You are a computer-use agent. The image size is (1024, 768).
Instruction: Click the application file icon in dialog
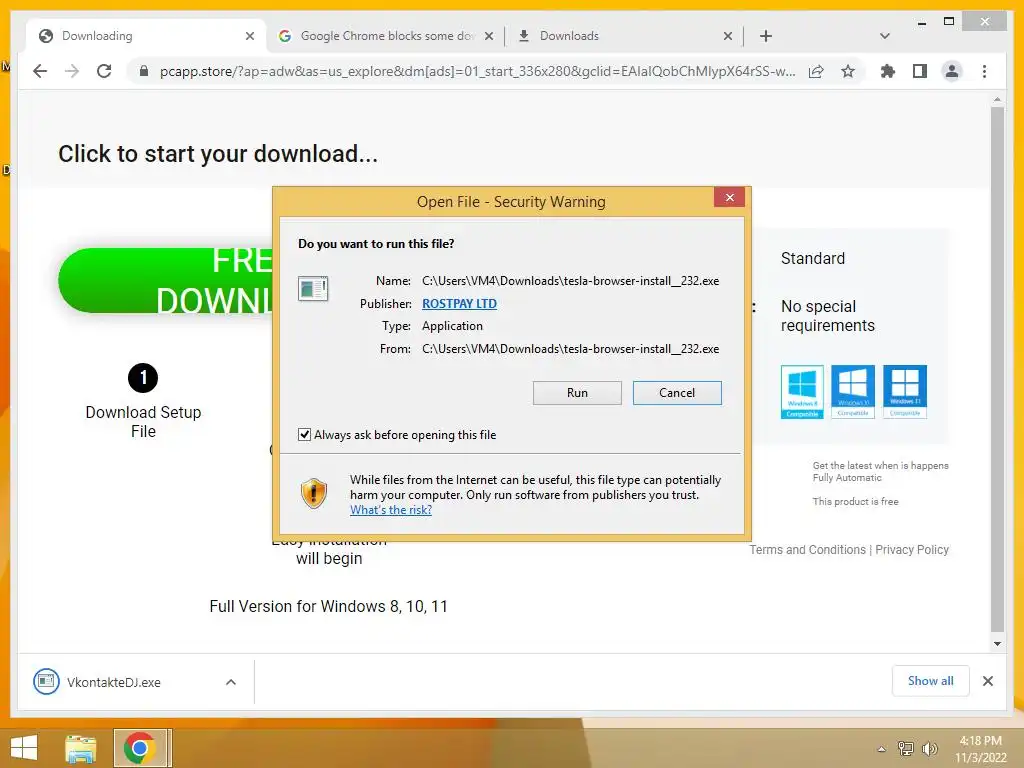(x=313, y=288)
